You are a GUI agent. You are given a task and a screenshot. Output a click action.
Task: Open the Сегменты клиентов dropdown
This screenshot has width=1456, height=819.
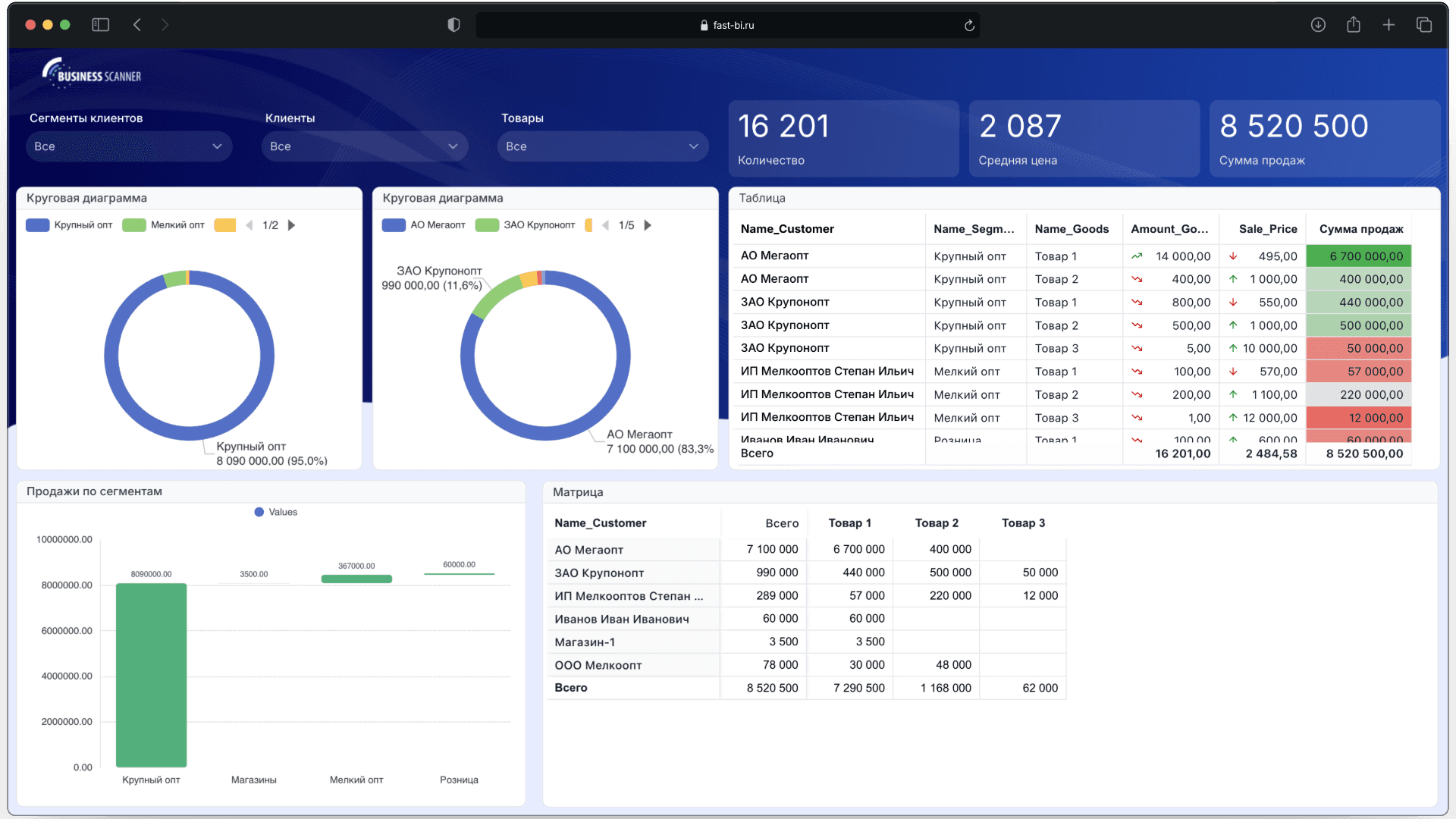click(x=129, y=146)
